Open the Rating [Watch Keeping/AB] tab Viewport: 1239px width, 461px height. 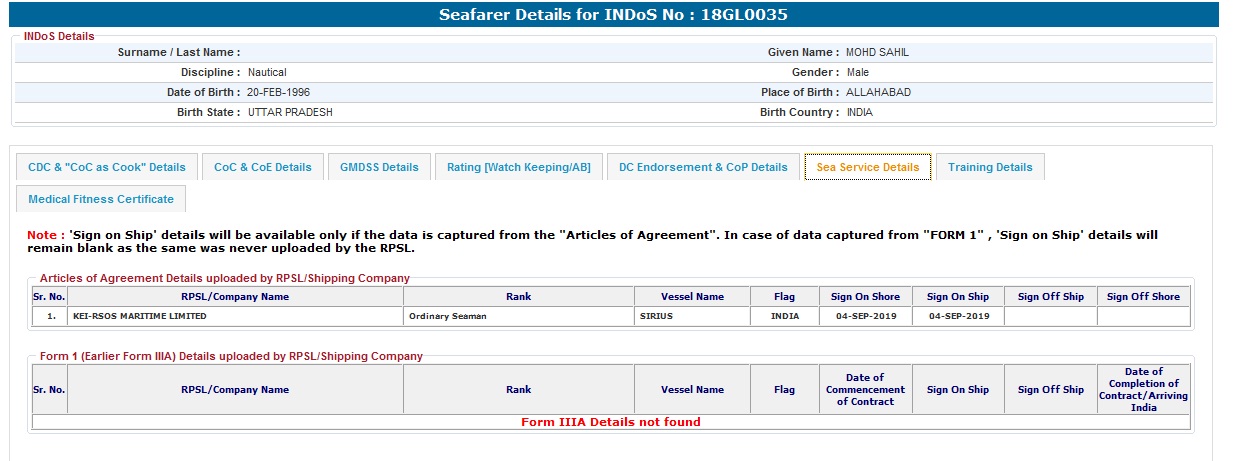tap(518, 167)
